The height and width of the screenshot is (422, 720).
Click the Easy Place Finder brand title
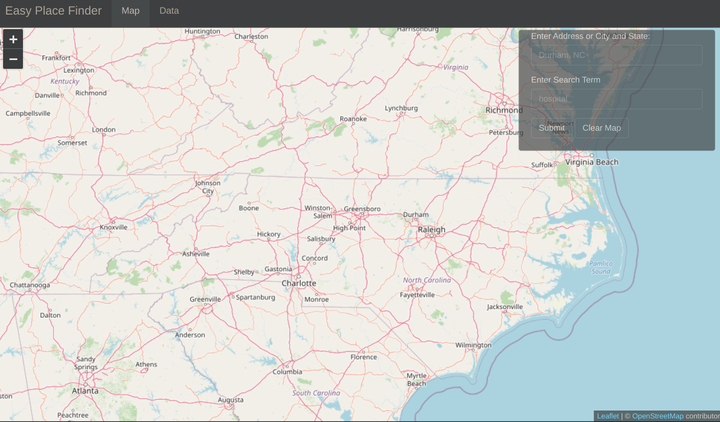[x=53, y=11]
